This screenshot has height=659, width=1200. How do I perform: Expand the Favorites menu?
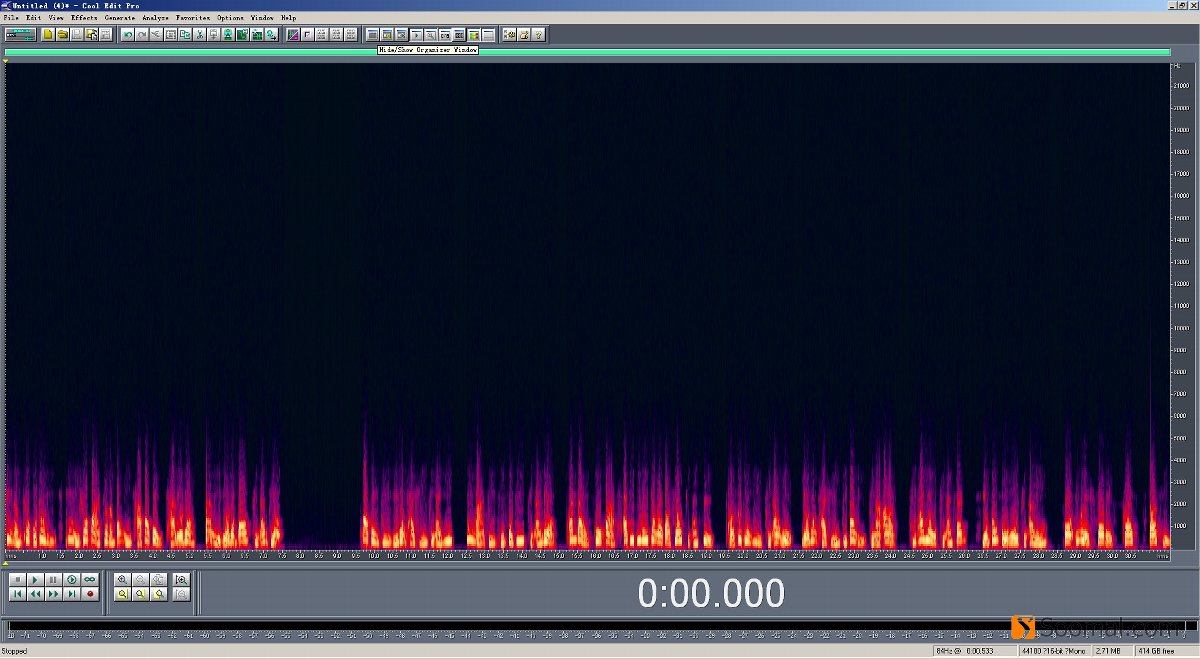pos(193,18)
